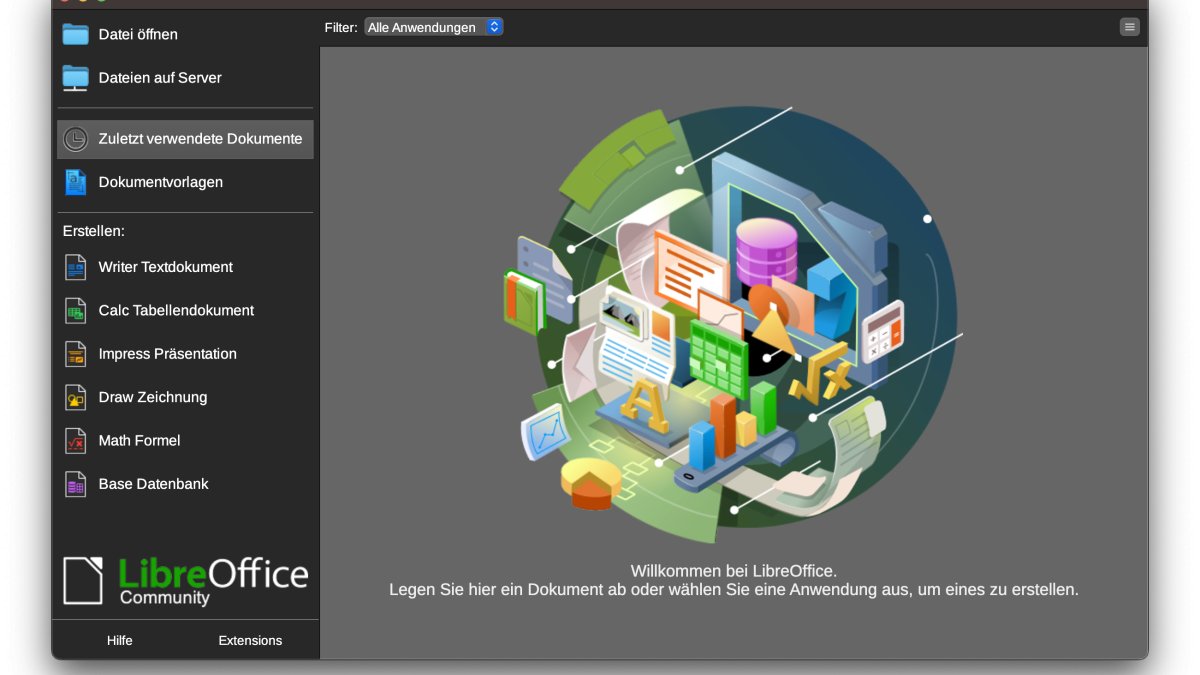Click the Draw drawing icon

(76, 397)
